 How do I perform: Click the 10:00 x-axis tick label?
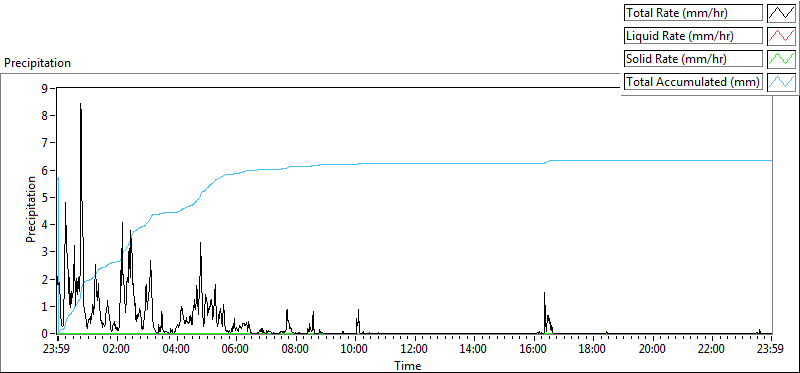[x=355, y=350]
